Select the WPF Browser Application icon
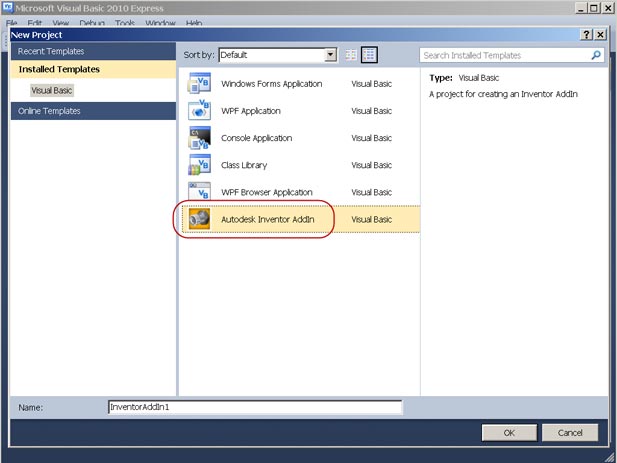617x463 pixels. pos(200,192)
